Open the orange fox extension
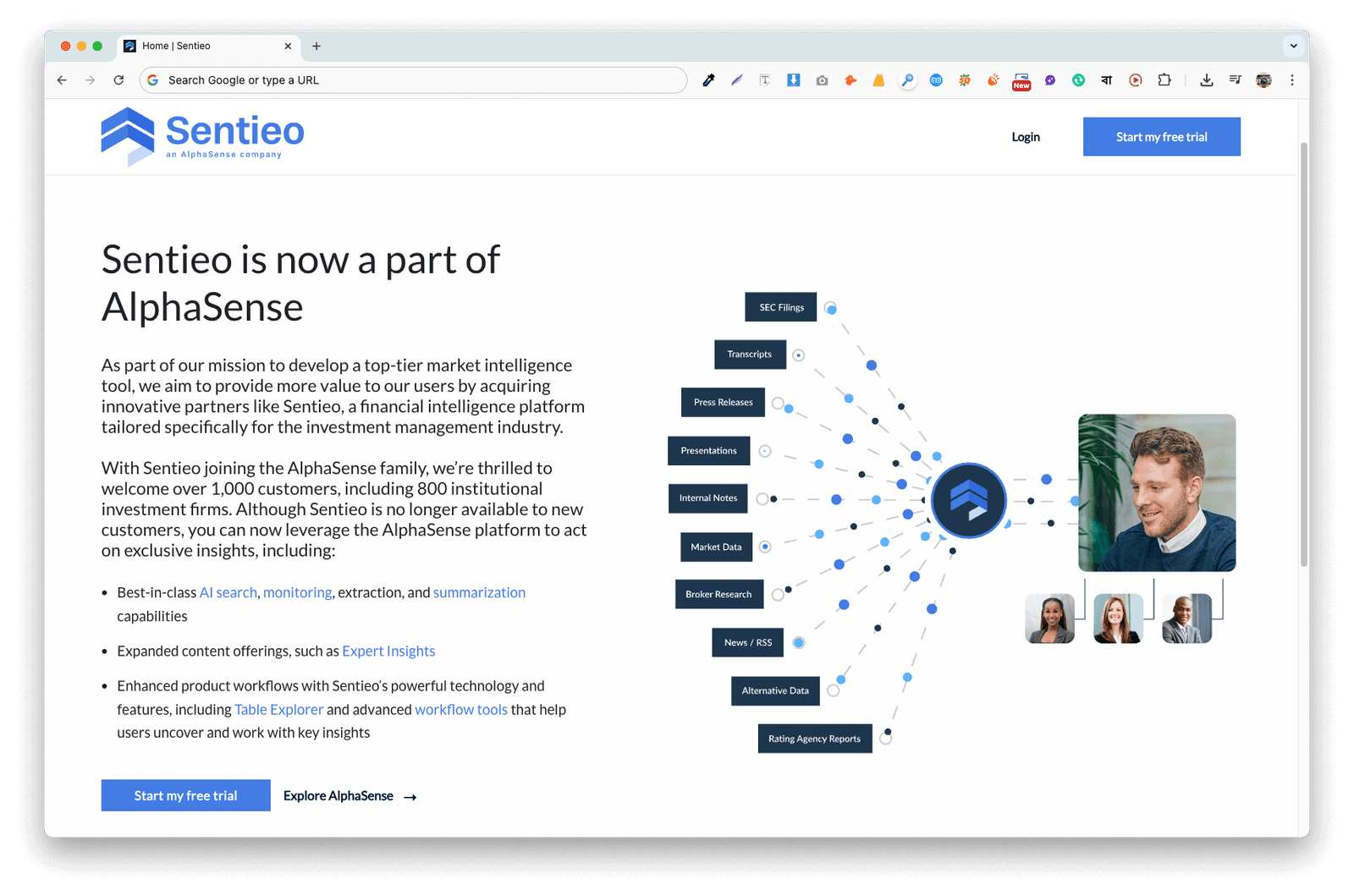The image size is (1354, 896). [850, 80]
